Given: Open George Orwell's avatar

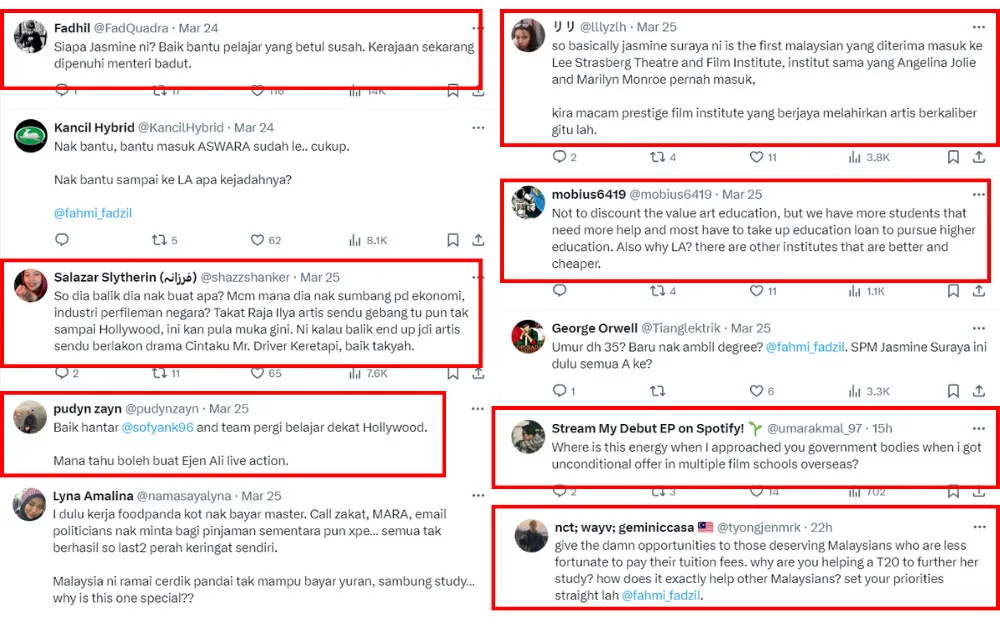Looking at the screenshot, I should pos(528,336).
